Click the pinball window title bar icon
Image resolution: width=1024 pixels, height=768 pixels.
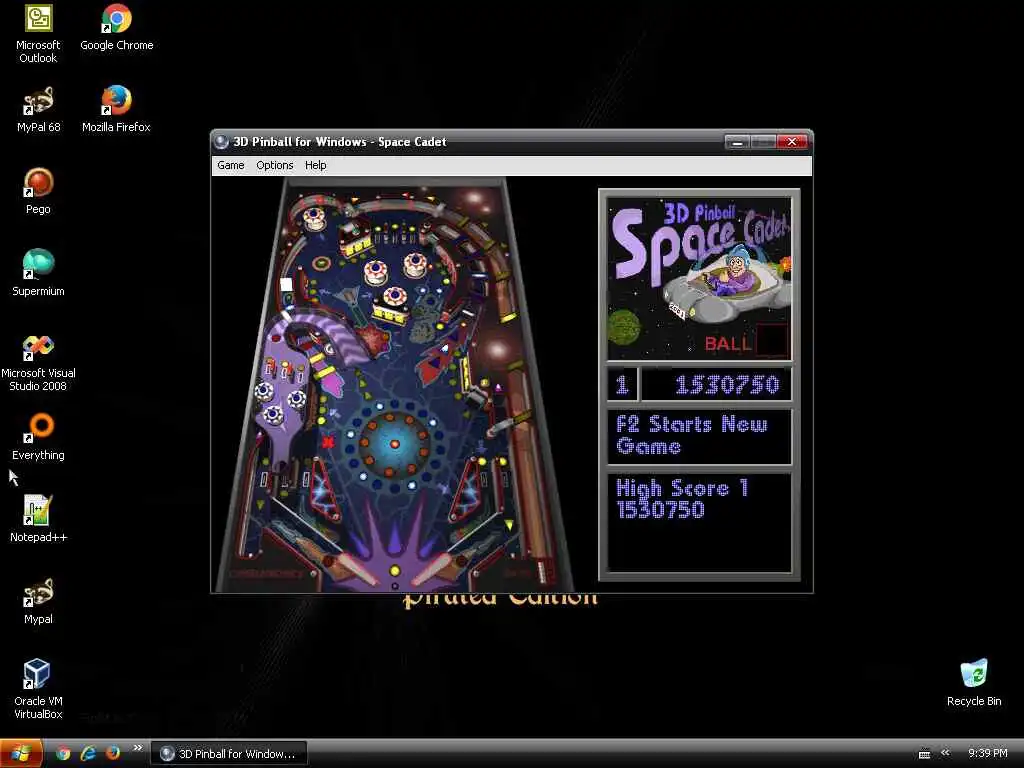click(222, 142)
